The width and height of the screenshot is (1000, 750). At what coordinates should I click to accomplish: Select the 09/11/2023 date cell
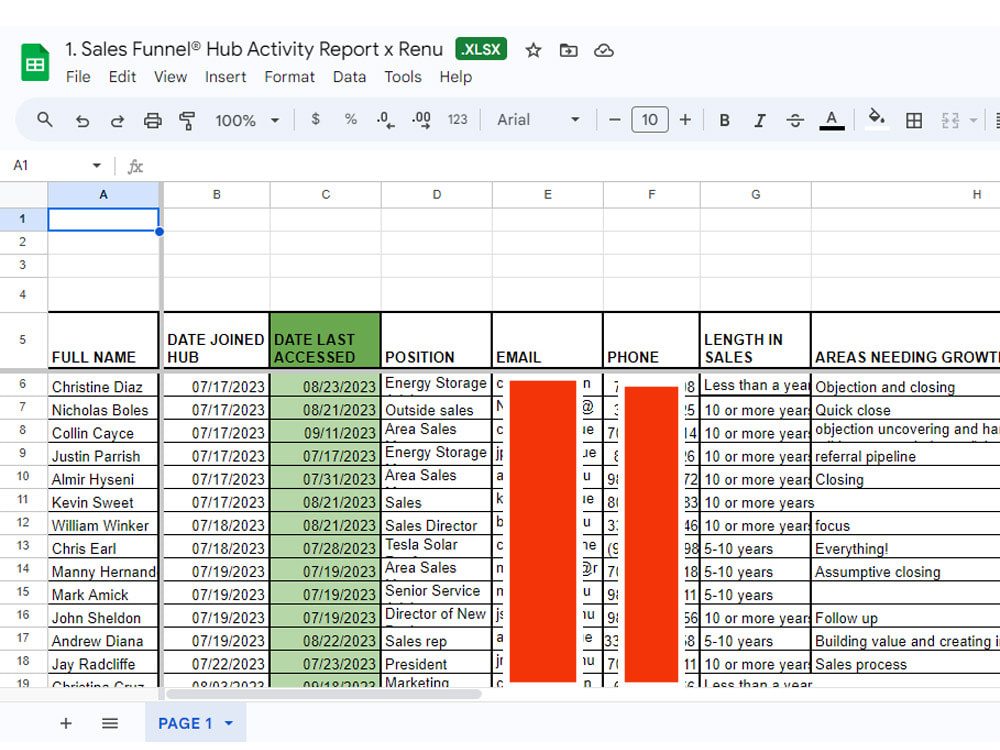click(x=325, y=433)
